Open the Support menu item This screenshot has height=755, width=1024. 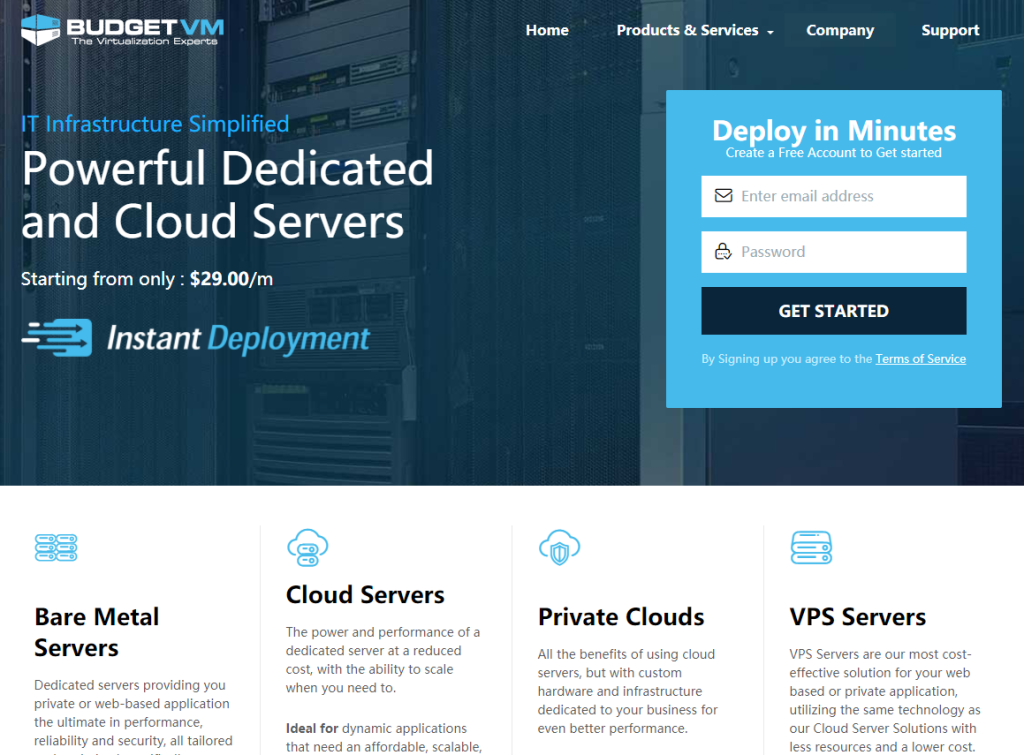pyautogui.click(x=950, y=31)
